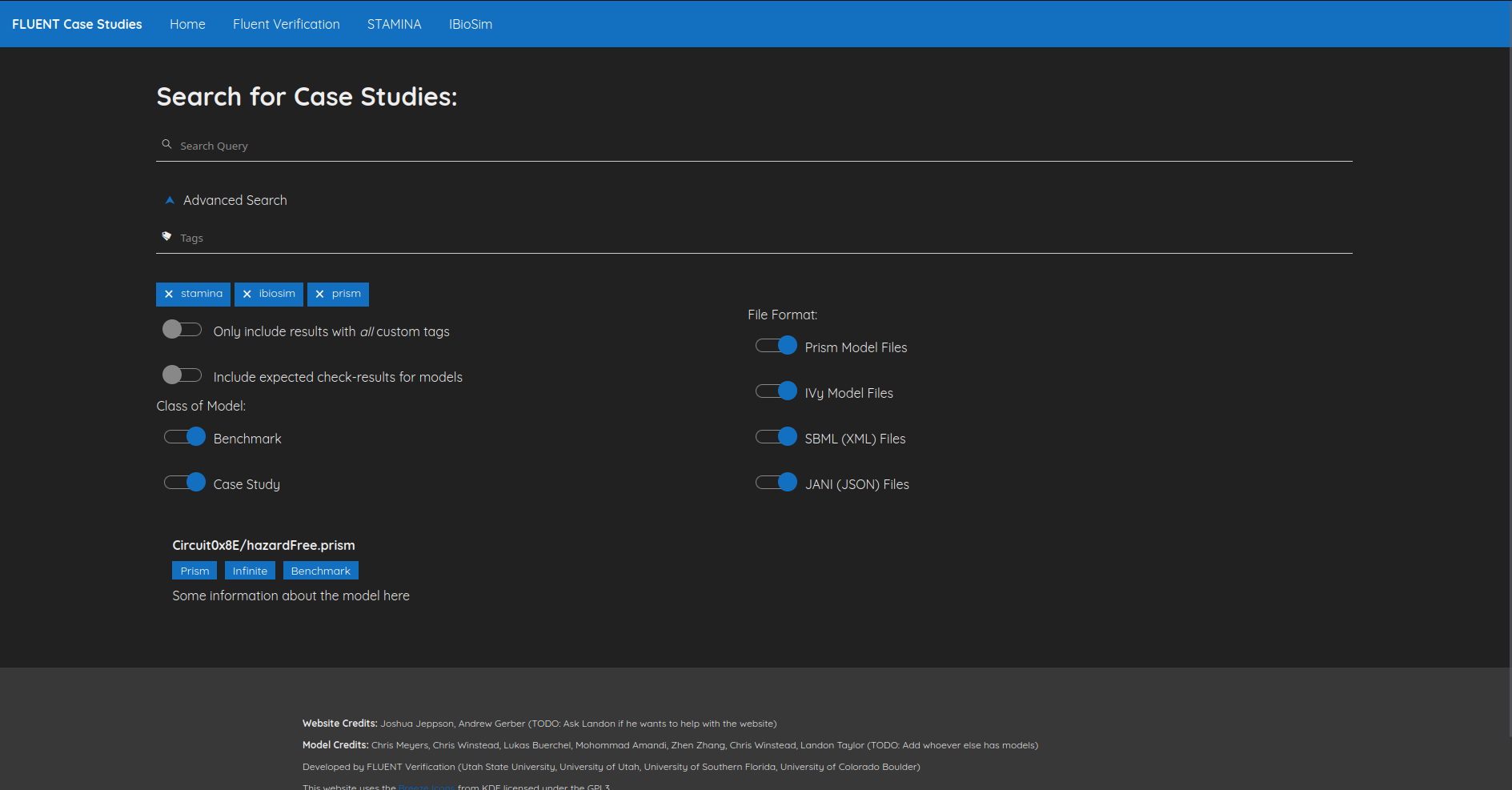Remove the prism tag via its X
The height and width of the screenshot is (790, 1512).
pyautogui.click(x=320, y=295)
